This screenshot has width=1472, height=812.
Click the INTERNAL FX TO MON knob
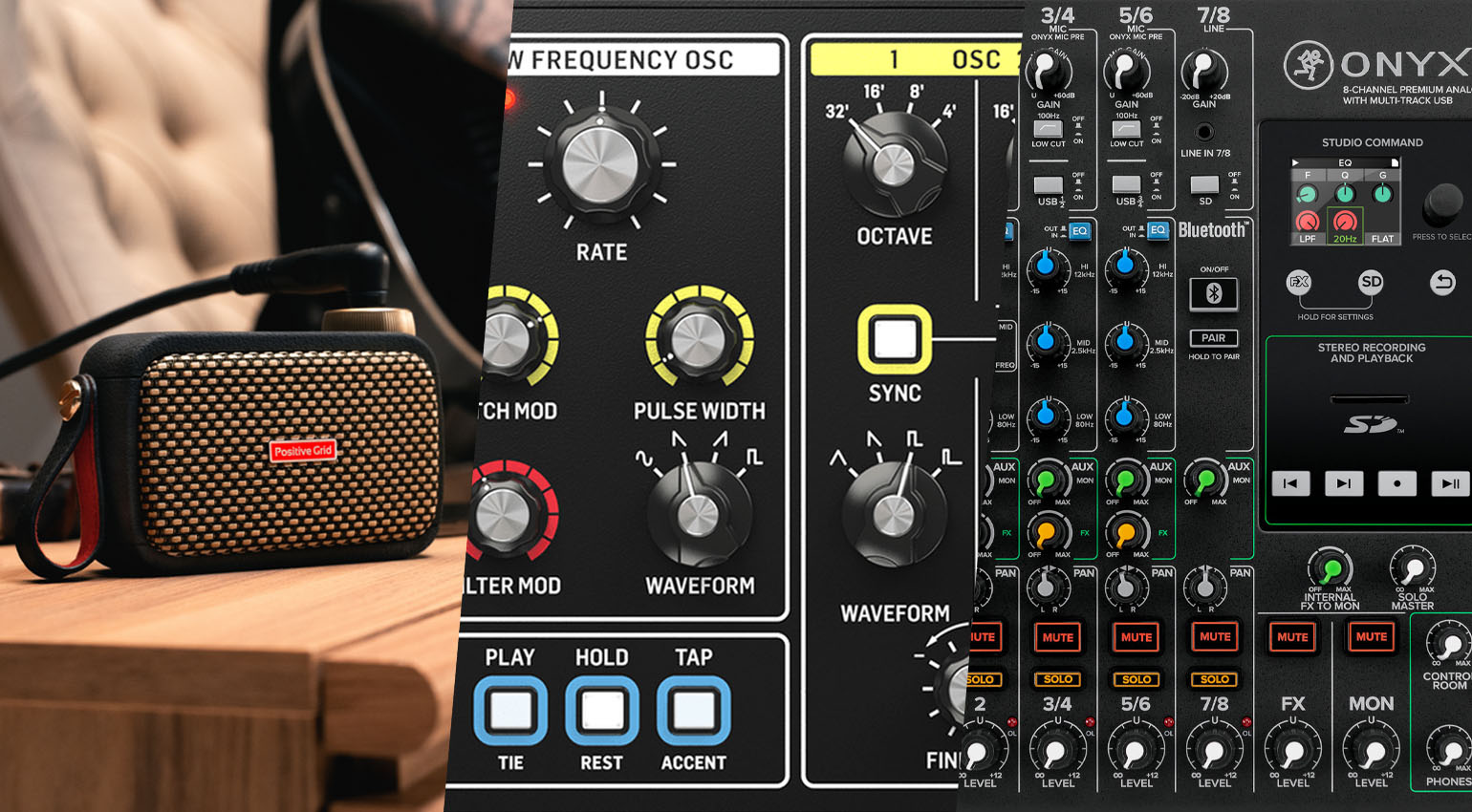(x=1330, y=568)
